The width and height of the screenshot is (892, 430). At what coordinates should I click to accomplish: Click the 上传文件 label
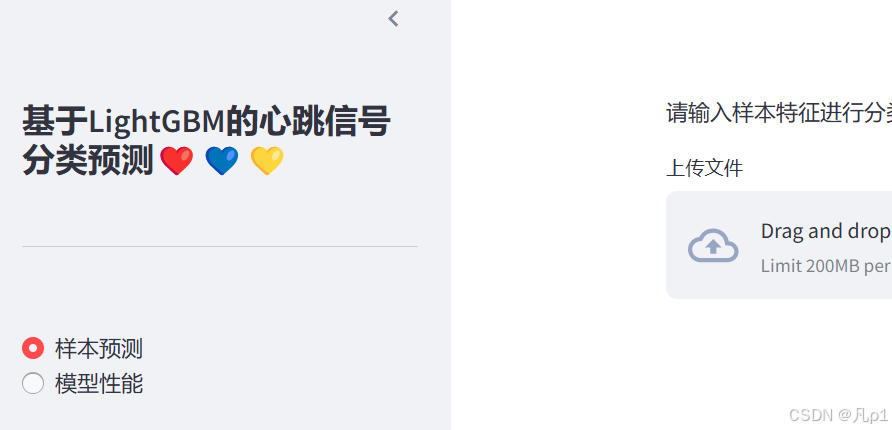pyautogui.click(x=704, y=168)
